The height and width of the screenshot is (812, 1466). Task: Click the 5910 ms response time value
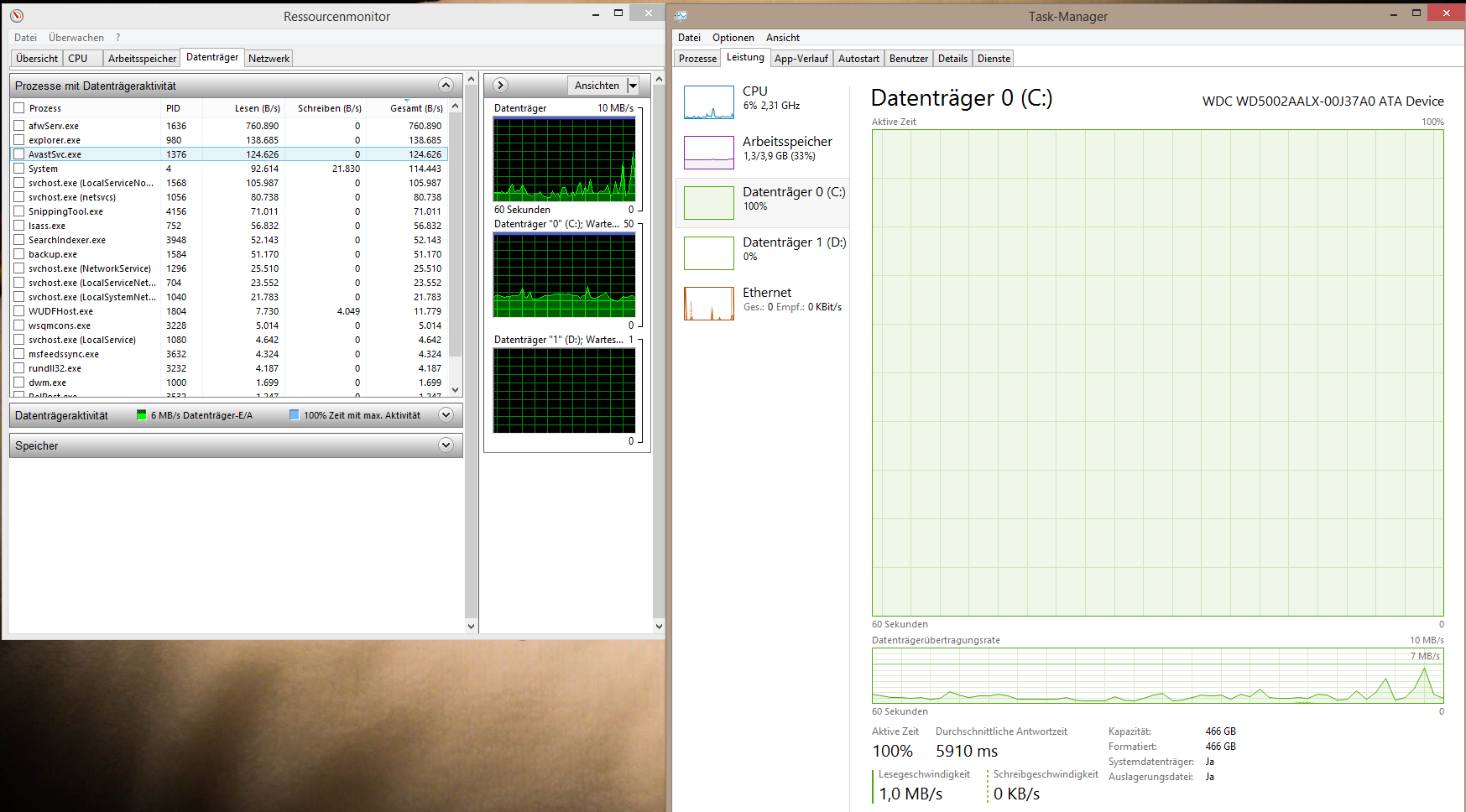pyautogui.click(x=967, y=751)
